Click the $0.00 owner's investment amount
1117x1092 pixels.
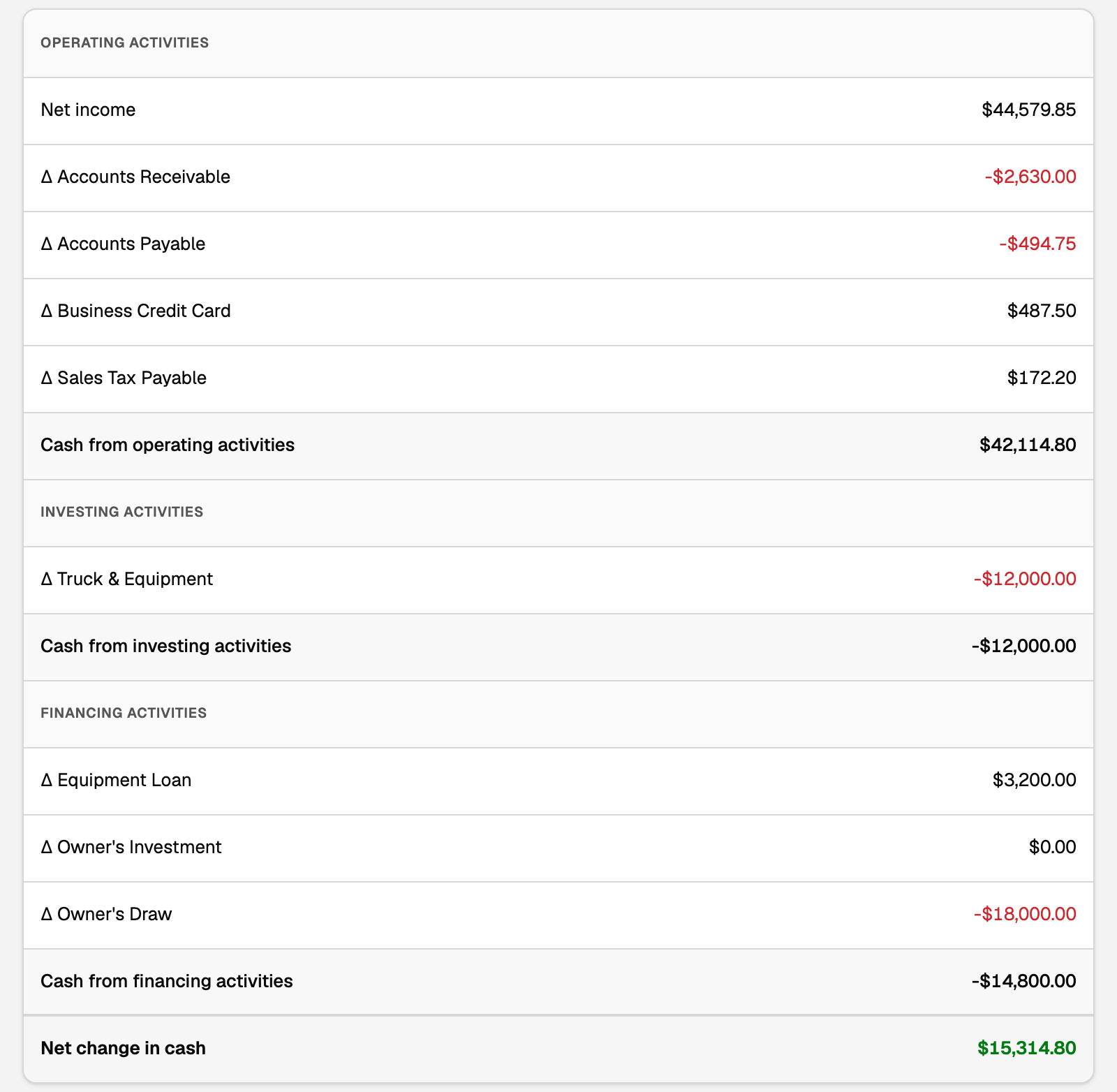click(x=1052, y=847)
